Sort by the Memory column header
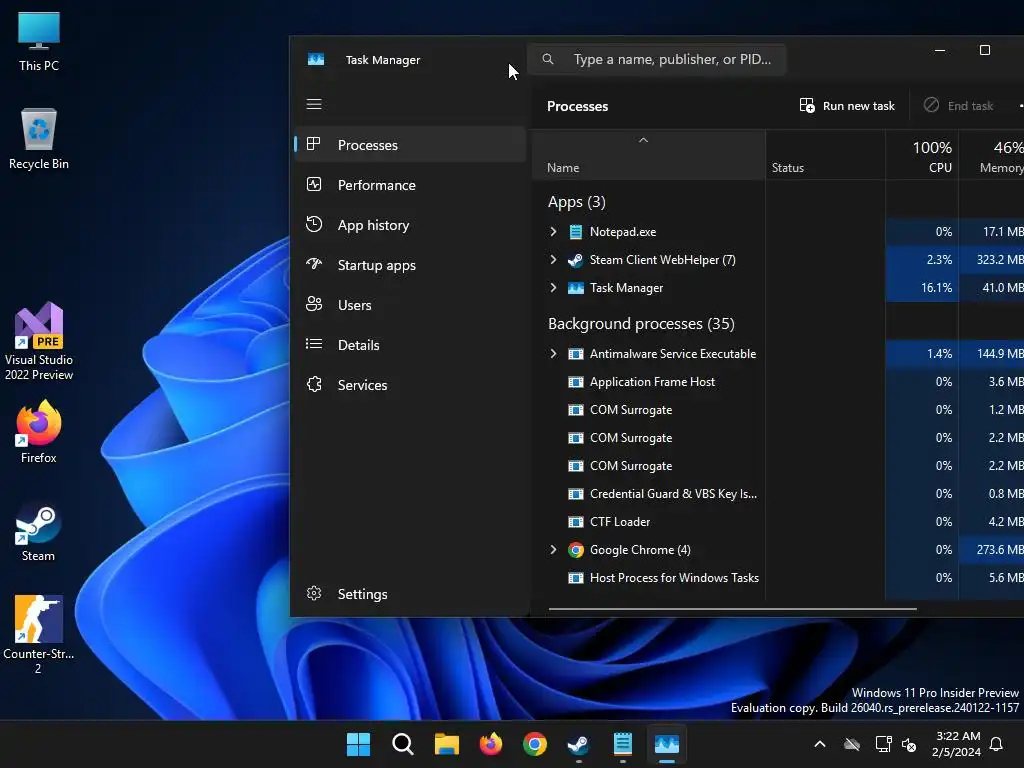The height and width of the screenshot is (768, 1024). 991,155
